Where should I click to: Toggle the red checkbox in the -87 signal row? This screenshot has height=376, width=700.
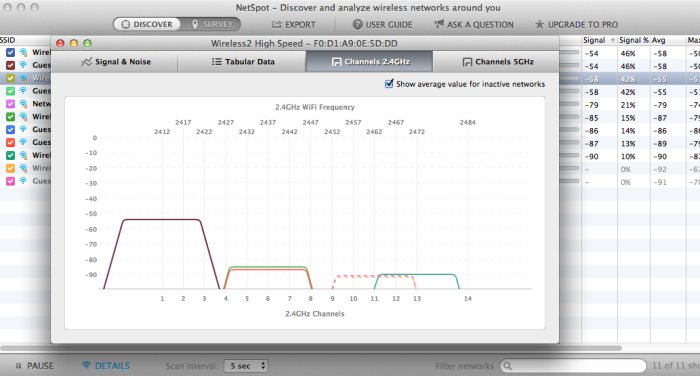(10, 142)
